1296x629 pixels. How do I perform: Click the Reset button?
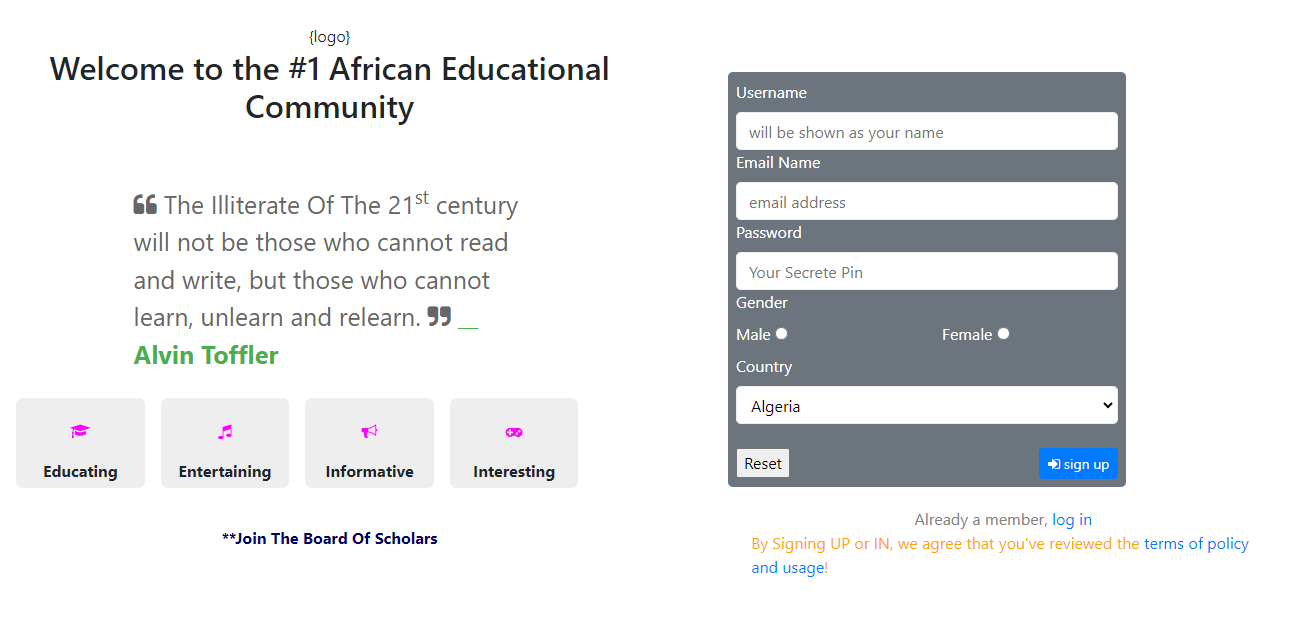click(763, 463)
